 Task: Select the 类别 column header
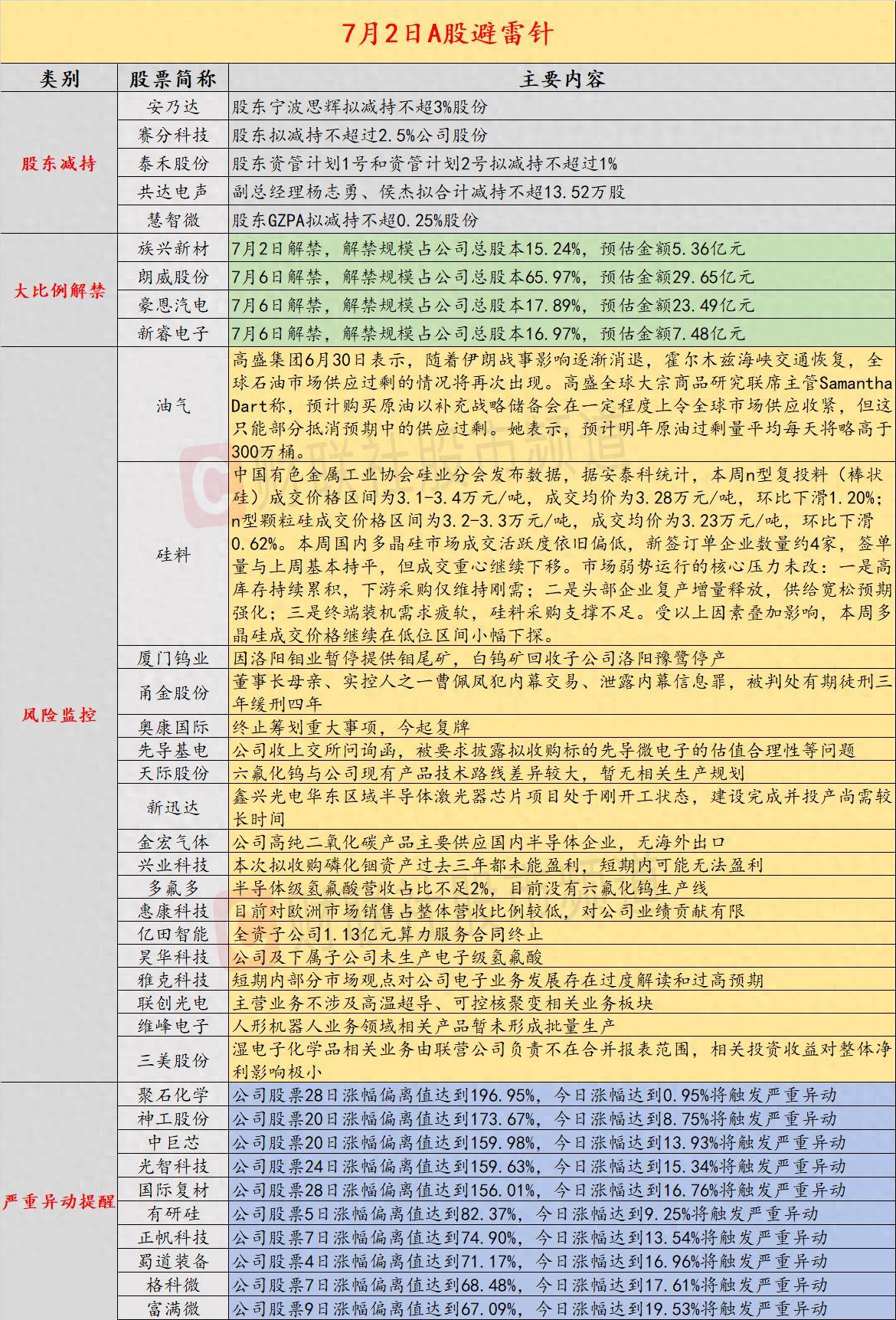tap(60, 78)
